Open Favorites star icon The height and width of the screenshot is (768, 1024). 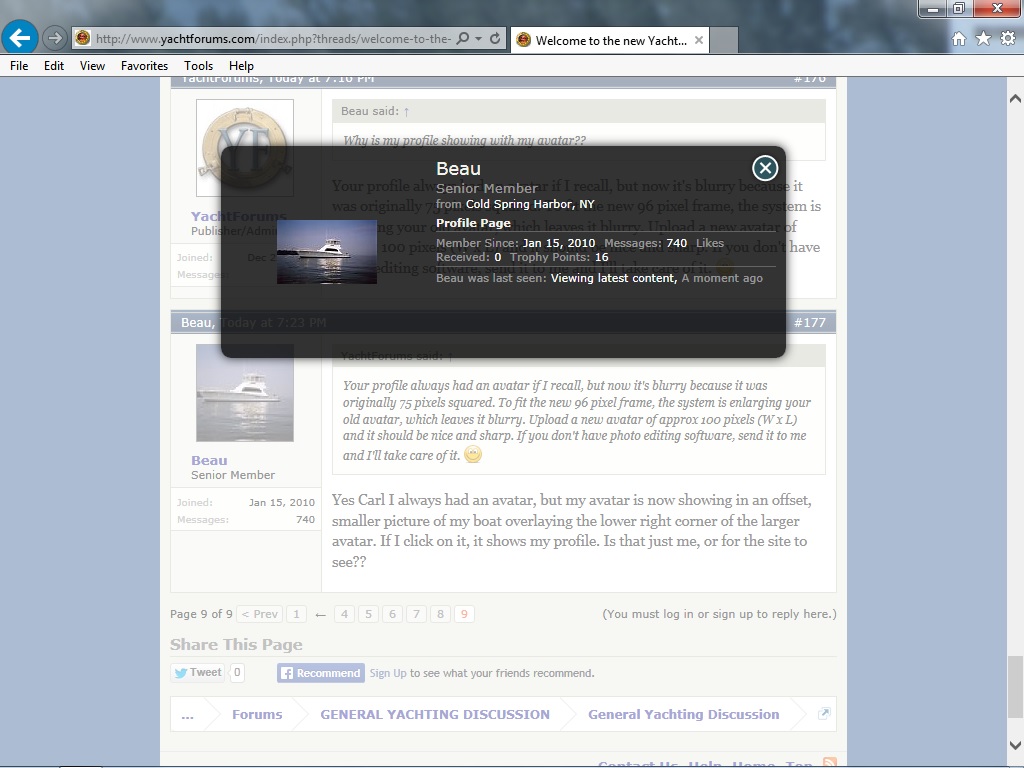point(983,39)
